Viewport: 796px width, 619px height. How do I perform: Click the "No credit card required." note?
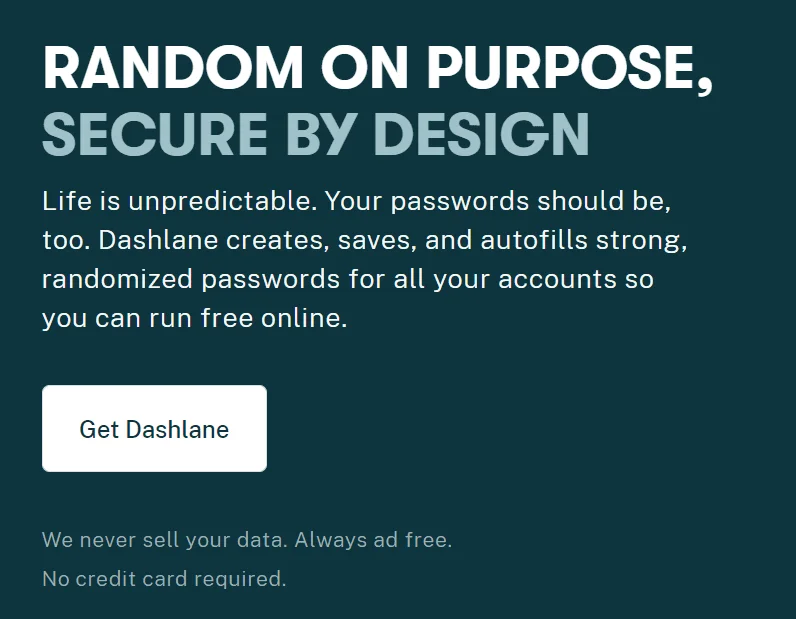164,578
